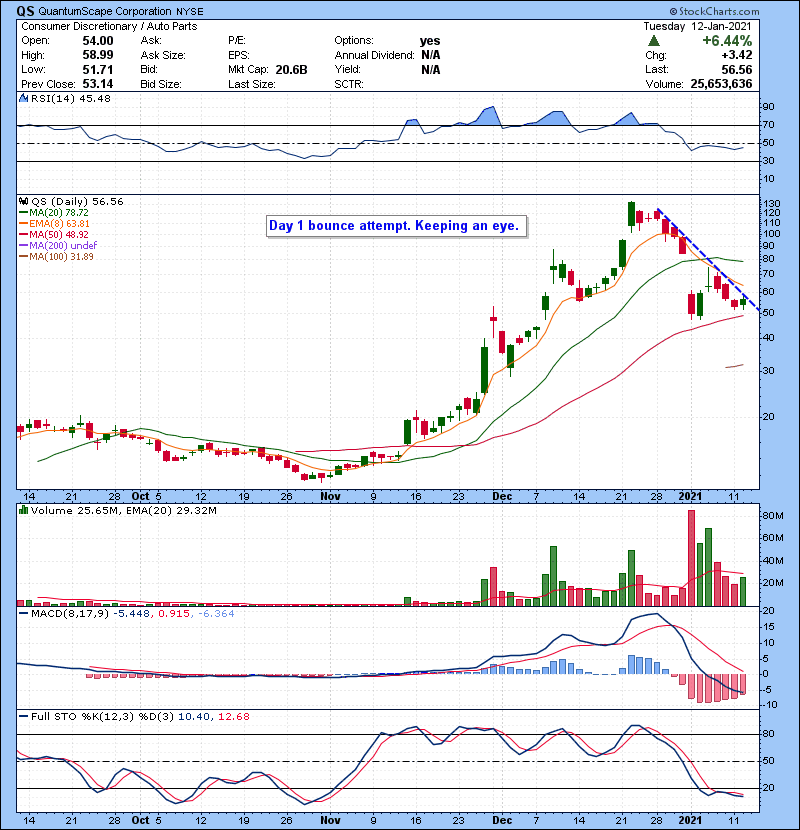
Task: Click the tallest red volume bar near 80M
Action: 691,558
